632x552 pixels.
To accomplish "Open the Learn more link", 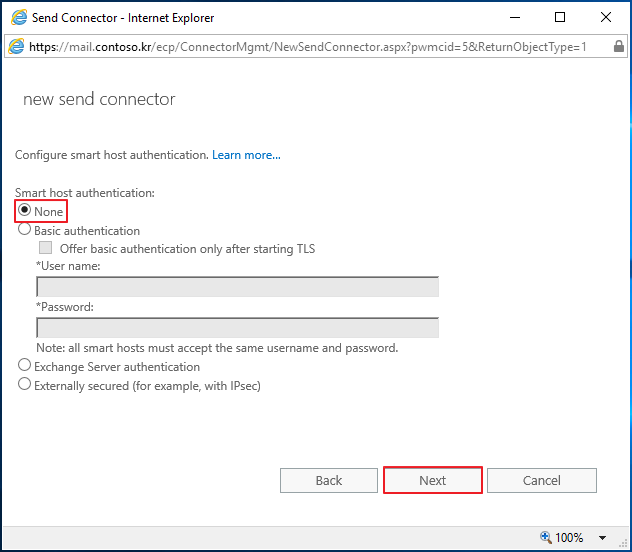I will tap(246, 155).
